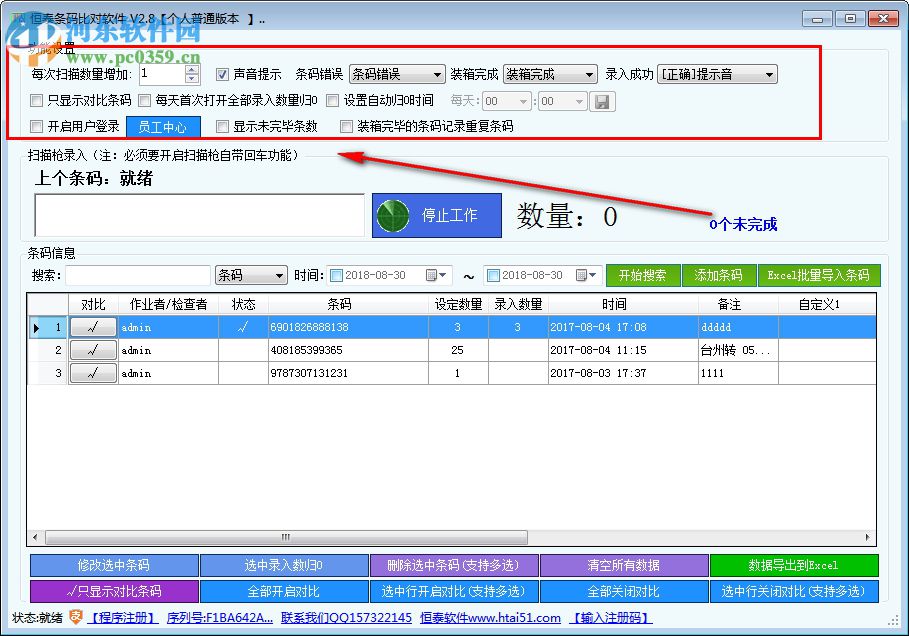The height and width of the screenshot is (636, 909).
Task: Enable the 只显示对比条码 checkbox
Action: [x=37, y=101]
